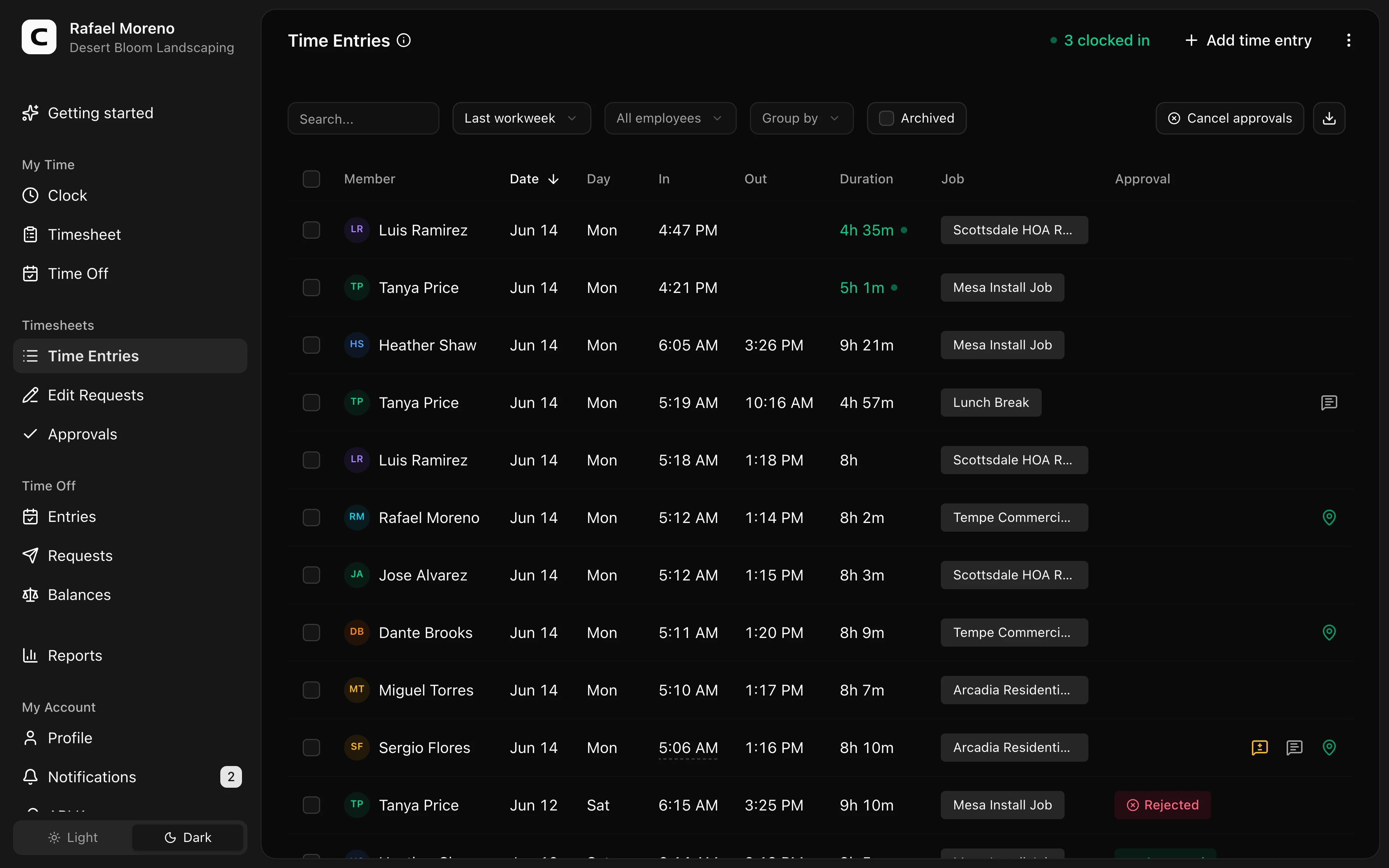
Task: Click the app logo in the sidebar header
Action: (x=39, y=37)
